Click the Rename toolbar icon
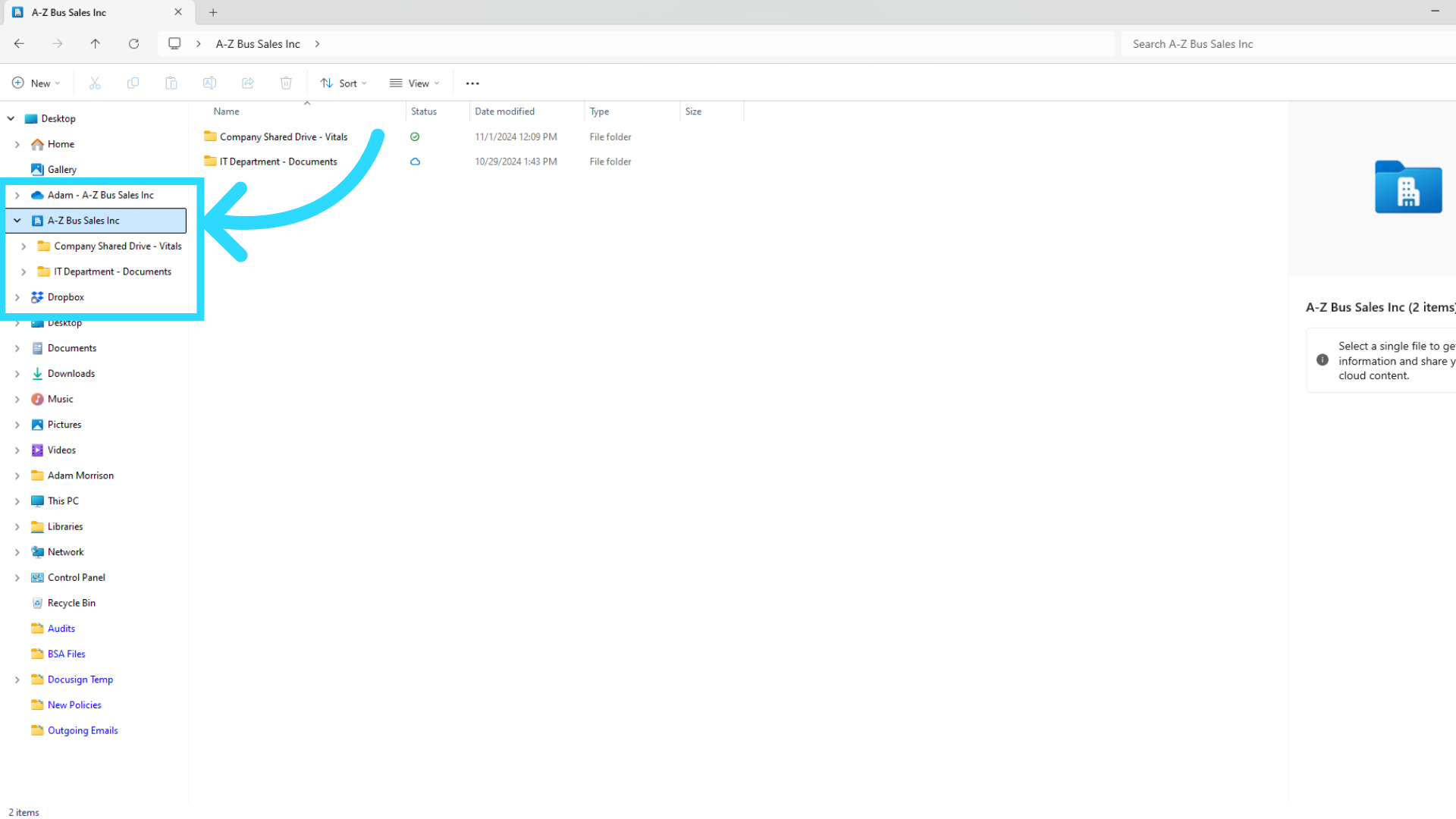1456x819 pixels. point(209,83)
